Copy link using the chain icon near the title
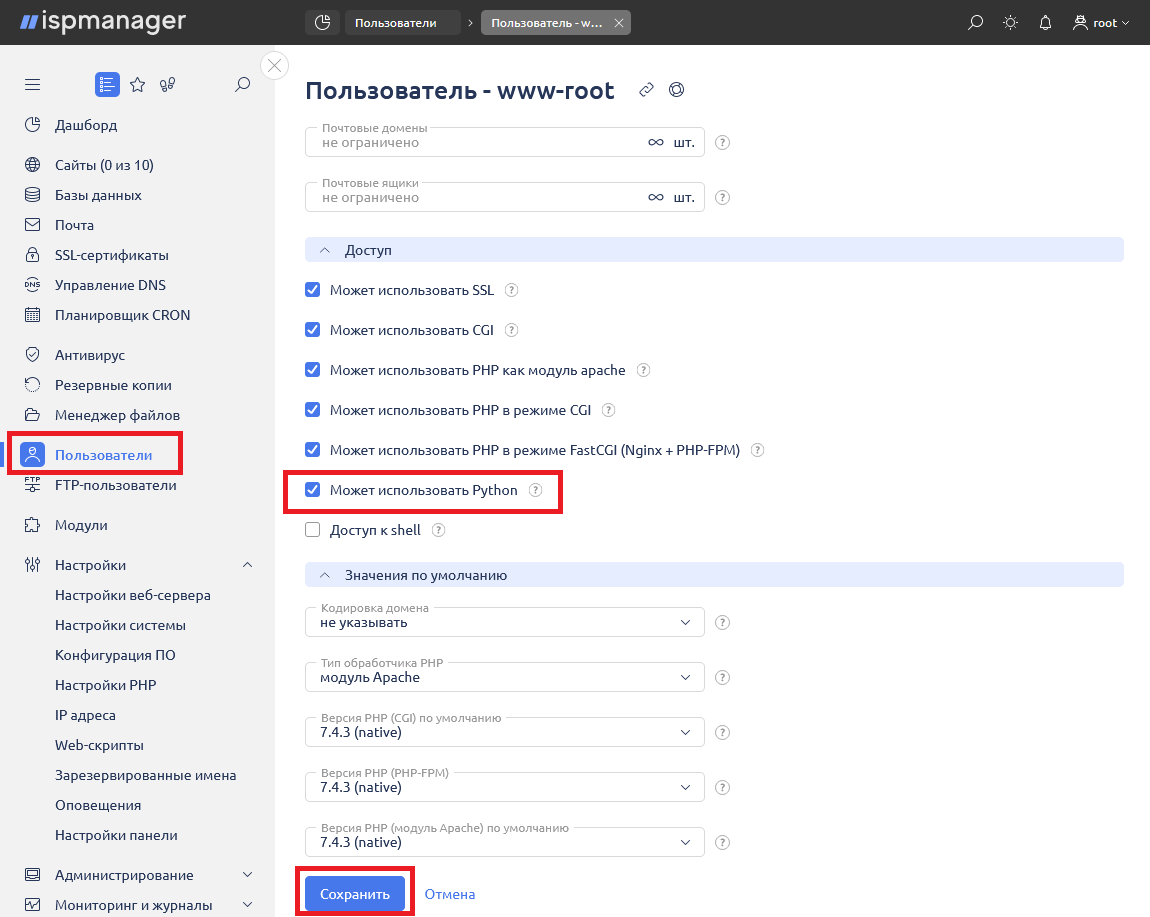The height and width of the screenshot is (917, 1150). pyautogui.click(x=646, y=89)
